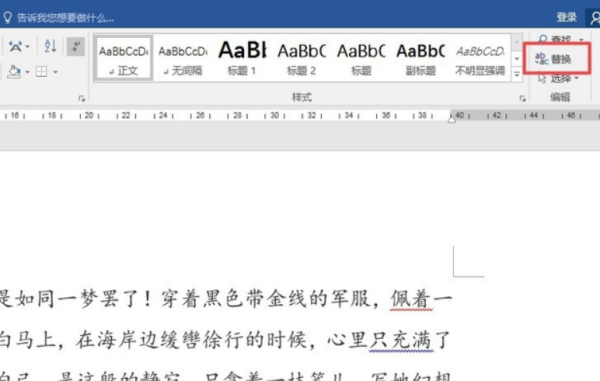
Task: Type in the Tell Me search box
Action: 65,18
